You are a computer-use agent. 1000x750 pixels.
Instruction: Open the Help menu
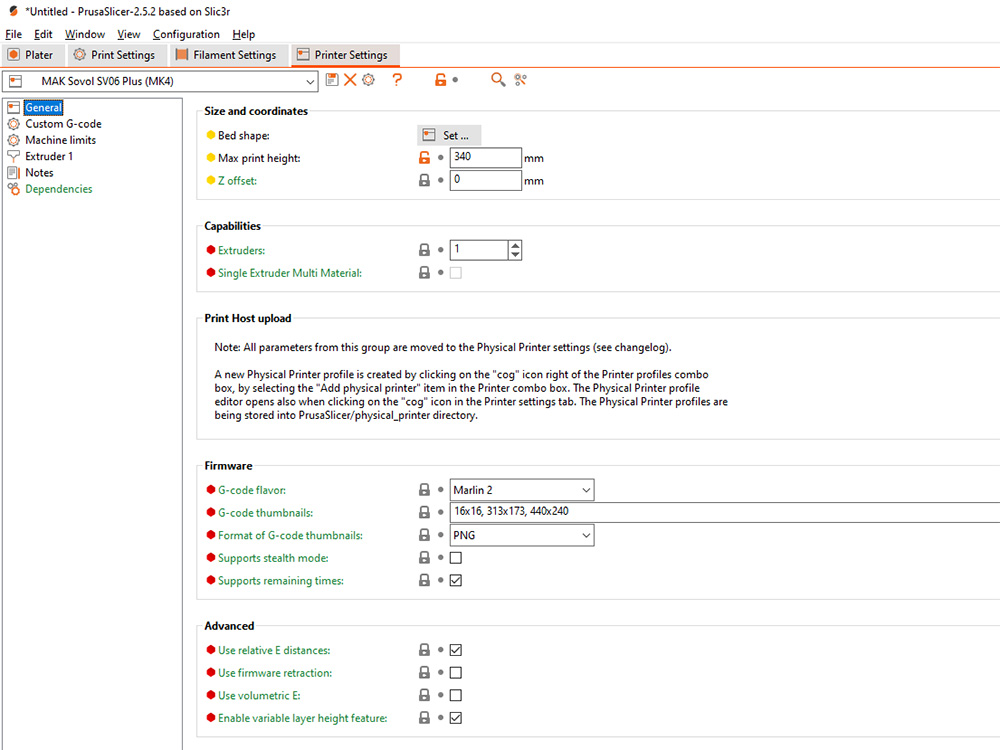(x=244, y=34)
